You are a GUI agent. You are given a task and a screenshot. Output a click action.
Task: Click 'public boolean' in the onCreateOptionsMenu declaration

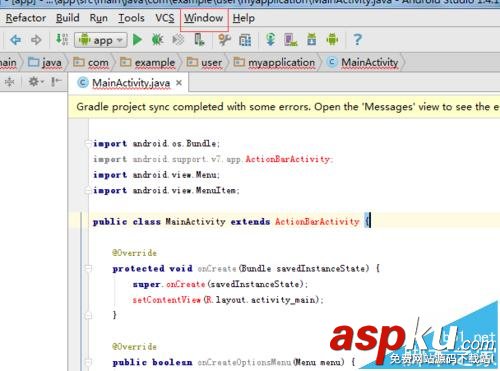click(152, 362)
